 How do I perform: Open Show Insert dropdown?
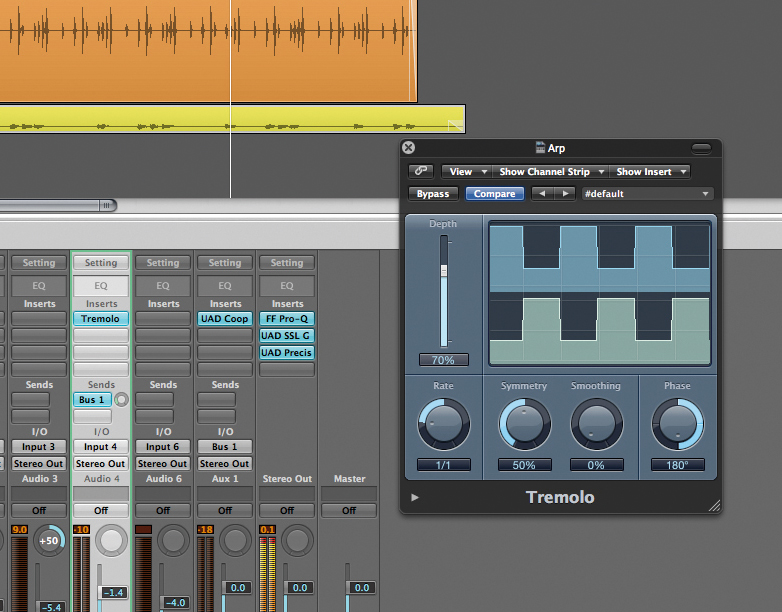point(650,172)
